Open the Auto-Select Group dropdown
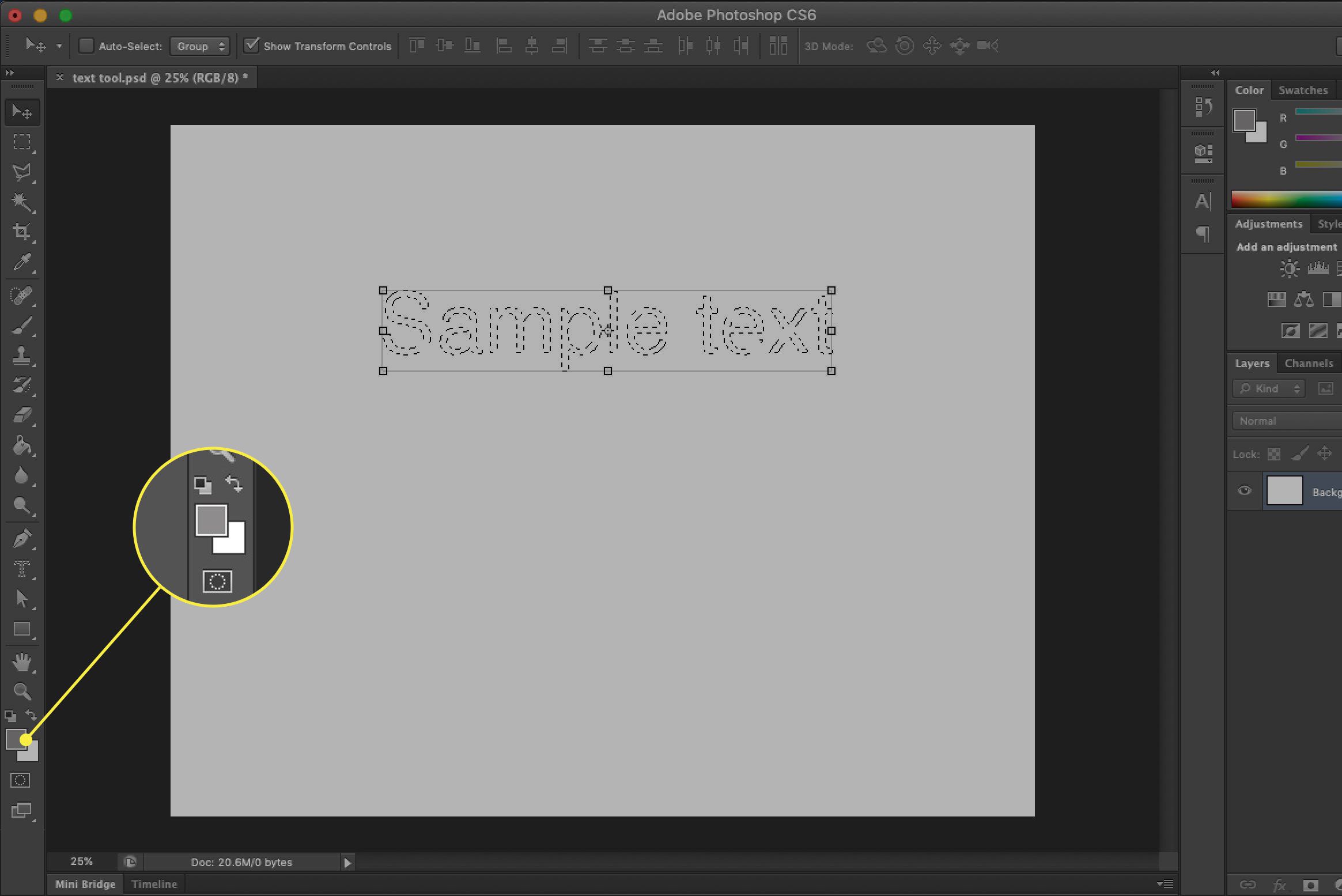 (x=200, y=46)
